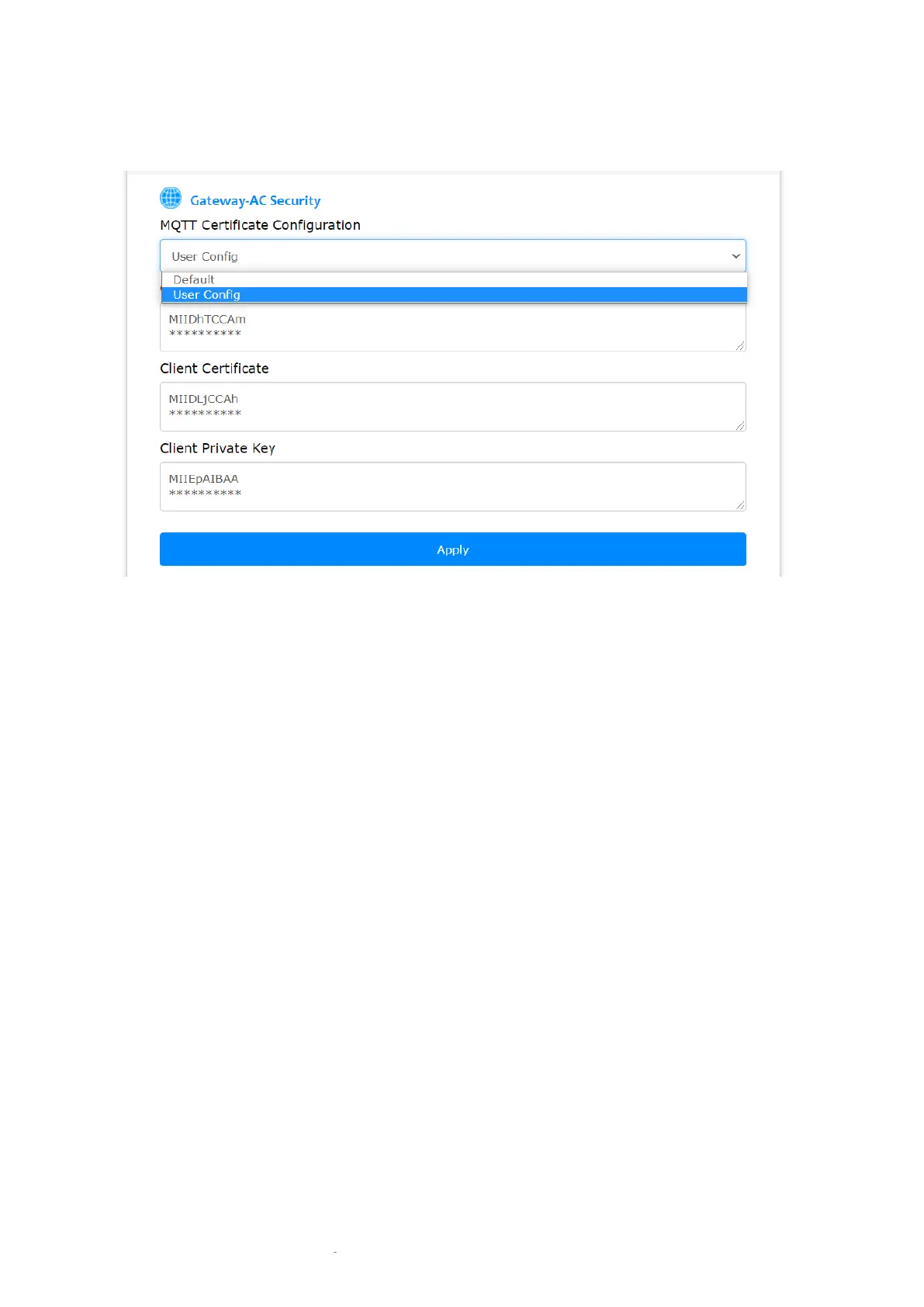Click the Client Private Key label

click(217, 449)
